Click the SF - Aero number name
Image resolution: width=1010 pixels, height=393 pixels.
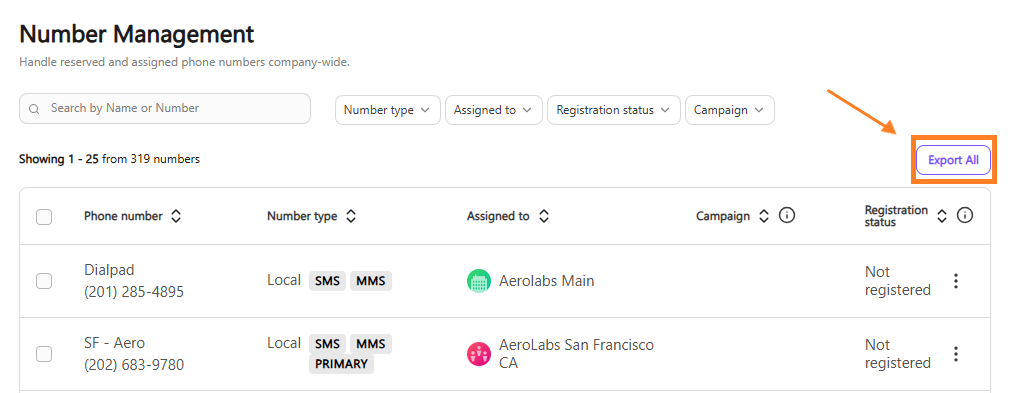(115, 343)
